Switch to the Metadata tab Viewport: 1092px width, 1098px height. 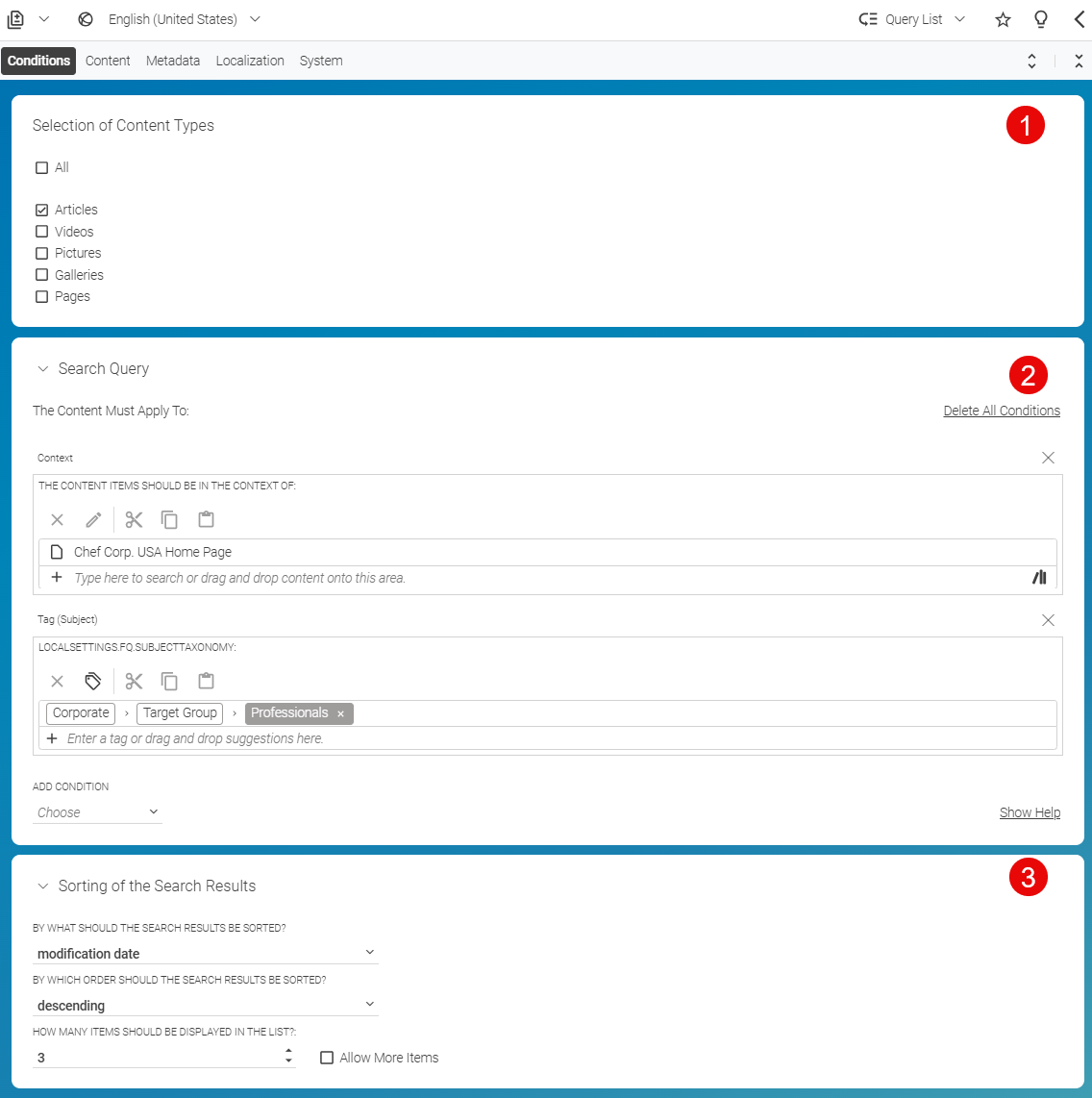tap(173, 61)
